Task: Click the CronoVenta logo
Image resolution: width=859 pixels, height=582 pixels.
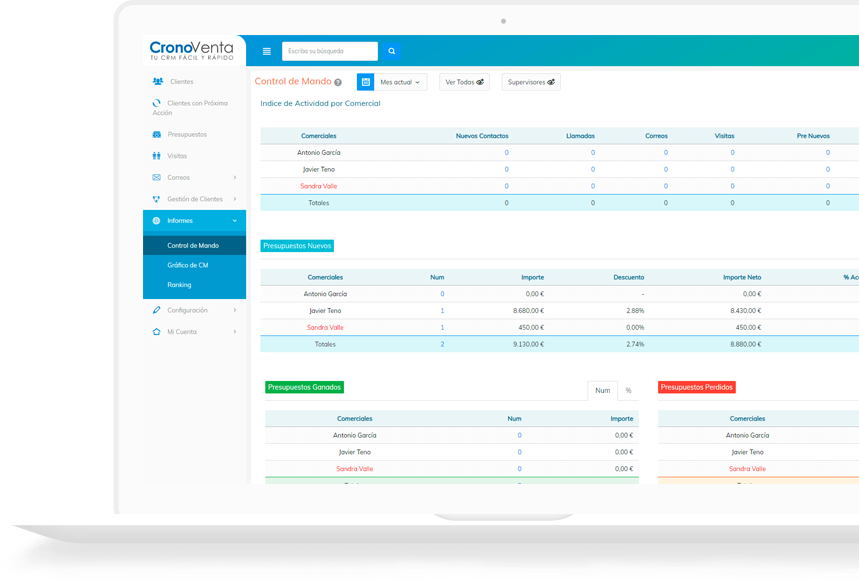Action: (x=192, y=50)
